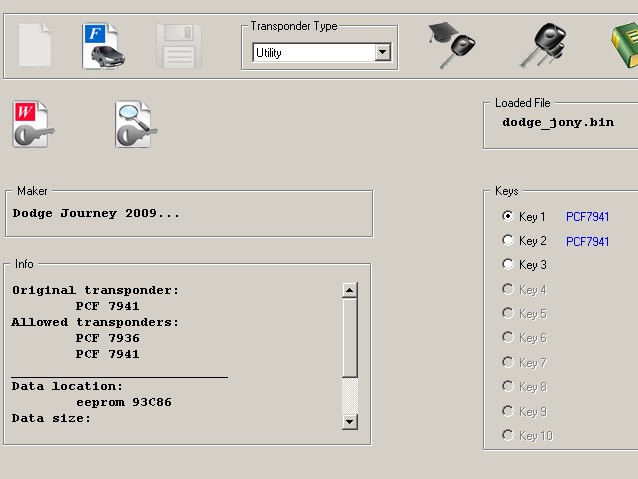Select the Key 1 radio button
Image resolution: width=638 pixels, height=479 pixels.
pyautogui.click(x=507, y=216)
